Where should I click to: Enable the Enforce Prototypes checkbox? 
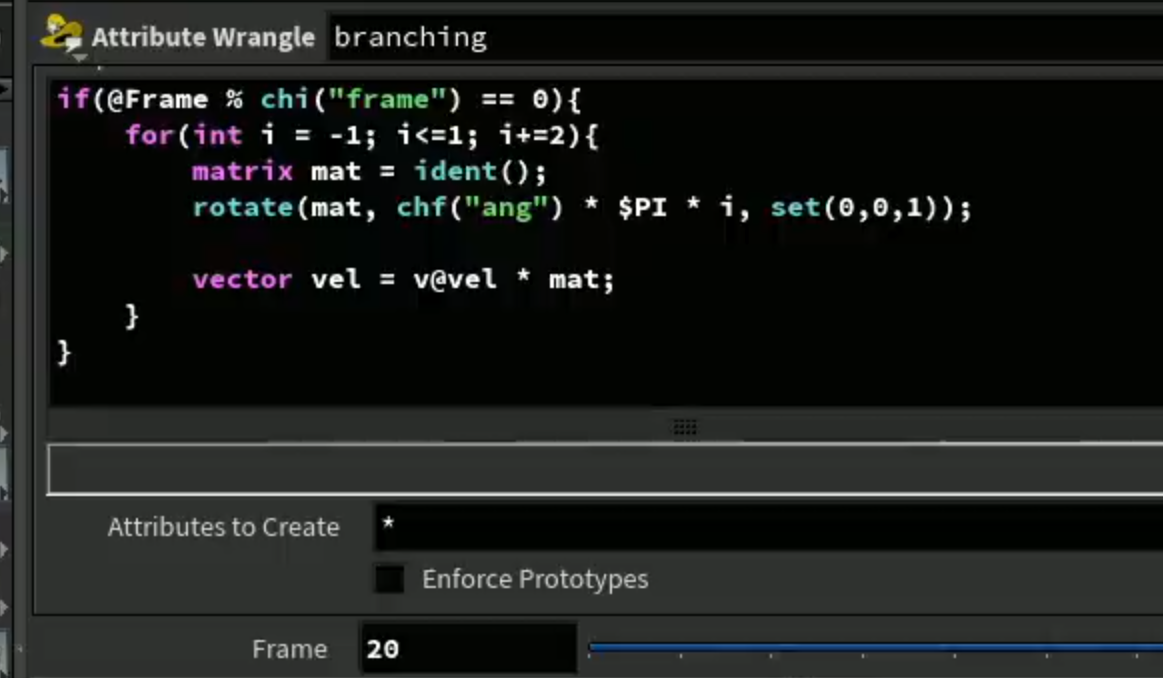pos(389,579)
